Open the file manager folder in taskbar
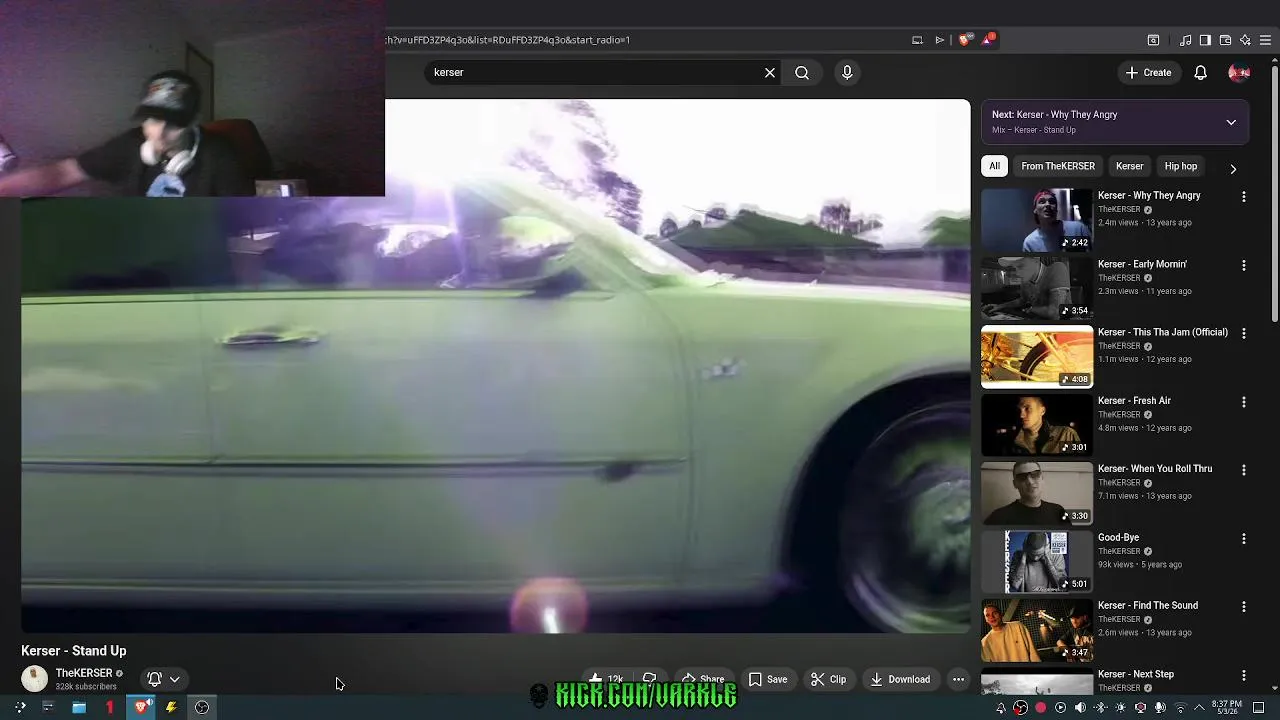The height and width of the screenshot is (720, 1280). pos(78,707)
